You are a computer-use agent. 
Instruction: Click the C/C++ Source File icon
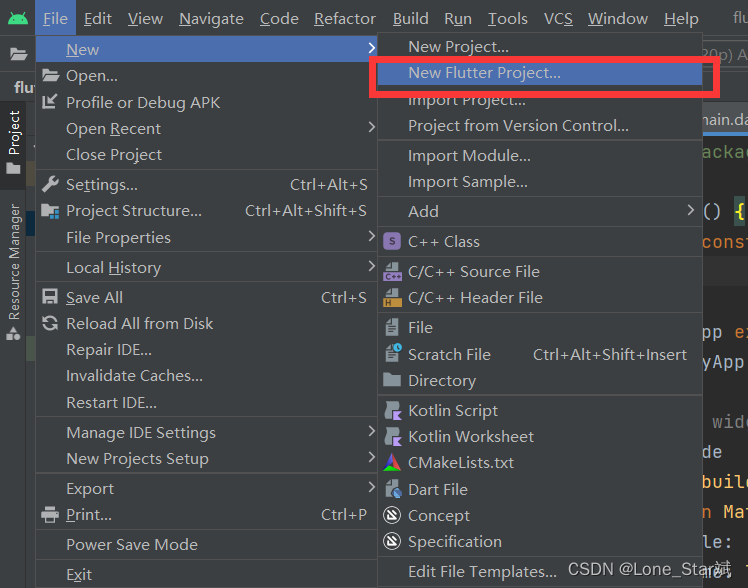393,271
